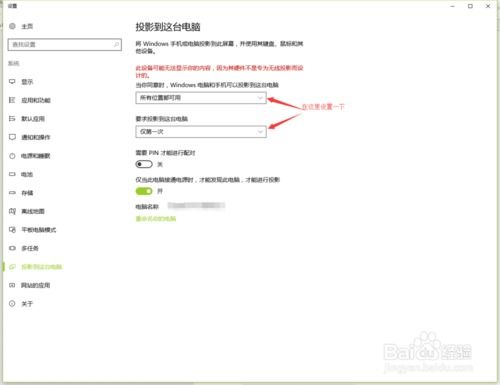Click the green rename your PC link
Viewport: 500px width, 385px height.
click(156, 219)
